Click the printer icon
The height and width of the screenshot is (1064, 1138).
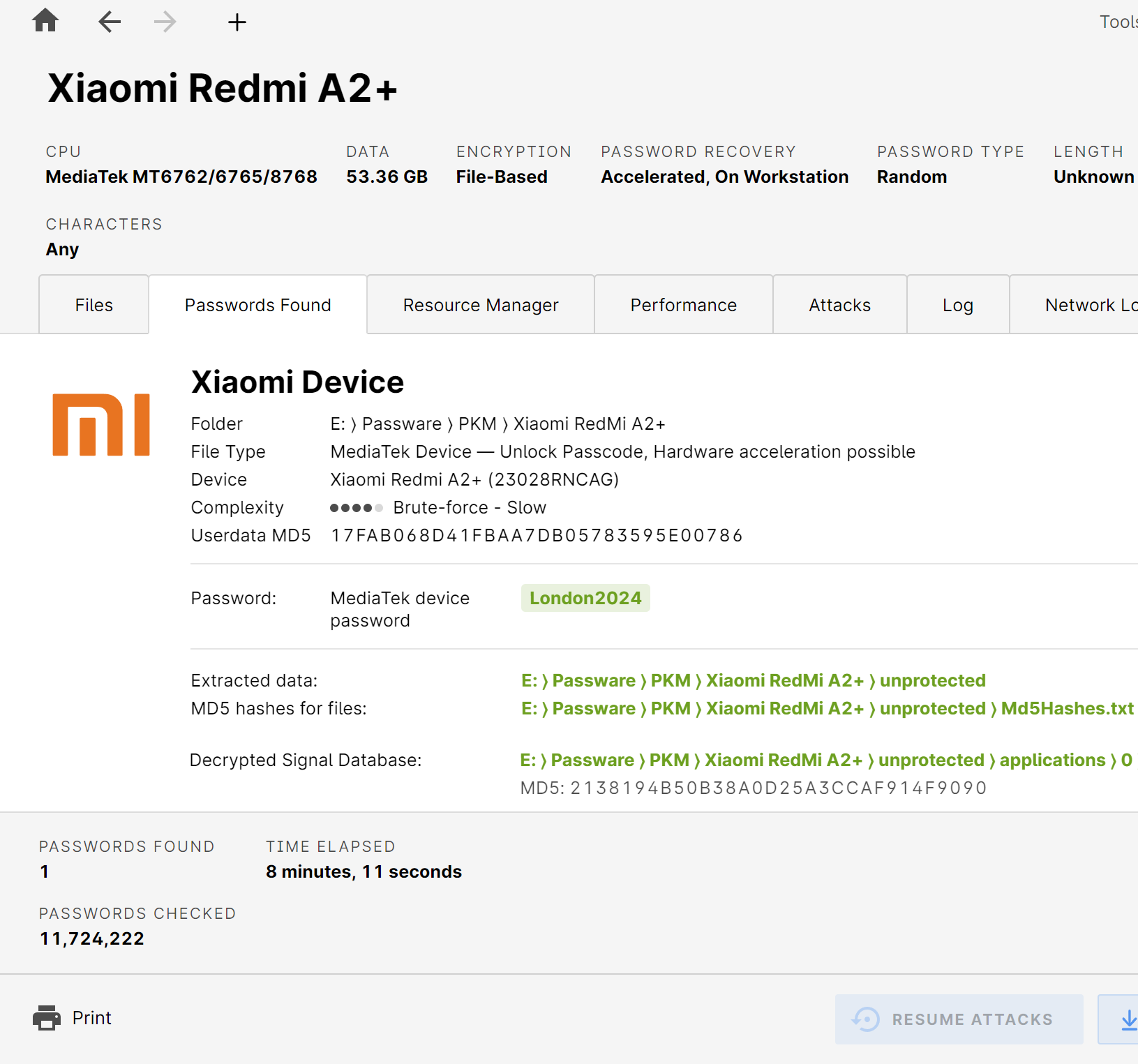coord(47,1018)
